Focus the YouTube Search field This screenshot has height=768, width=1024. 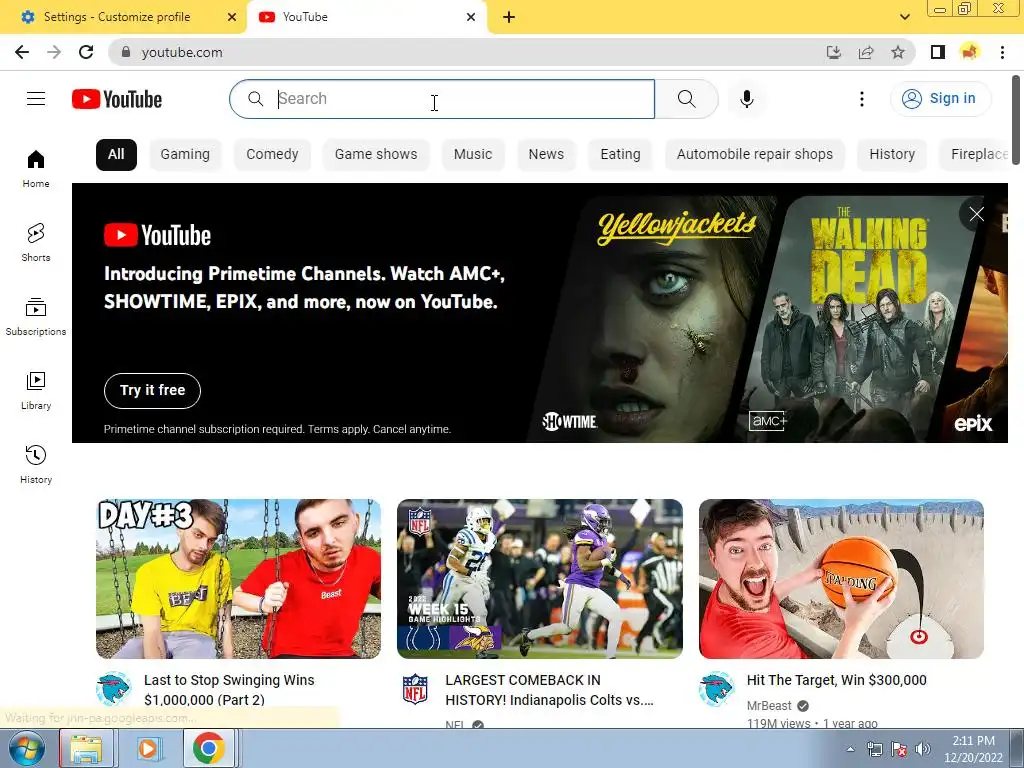tap(442, 99)
